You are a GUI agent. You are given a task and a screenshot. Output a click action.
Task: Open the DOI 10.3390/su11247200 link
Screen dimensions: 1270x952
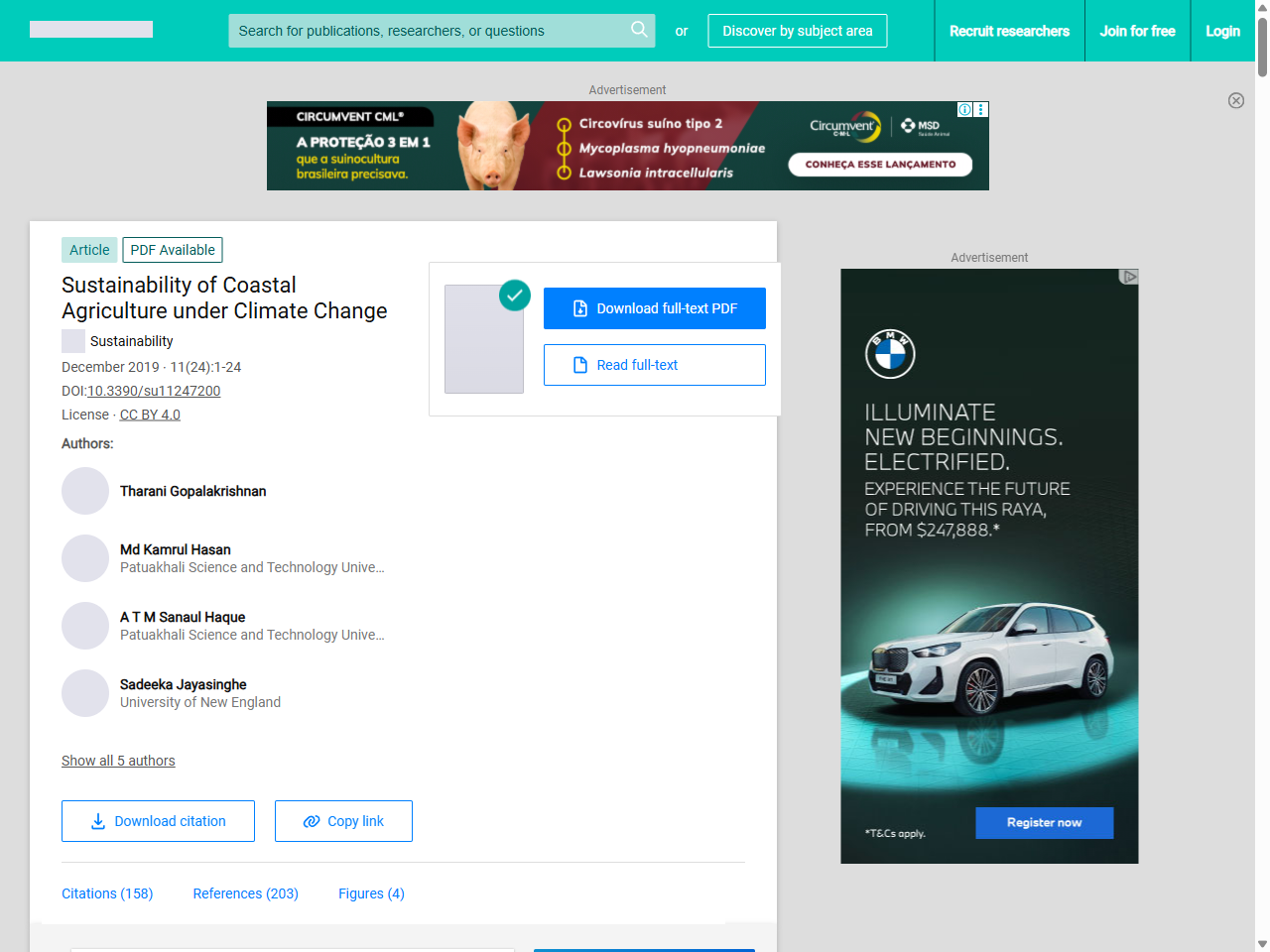tap(154, 391)
